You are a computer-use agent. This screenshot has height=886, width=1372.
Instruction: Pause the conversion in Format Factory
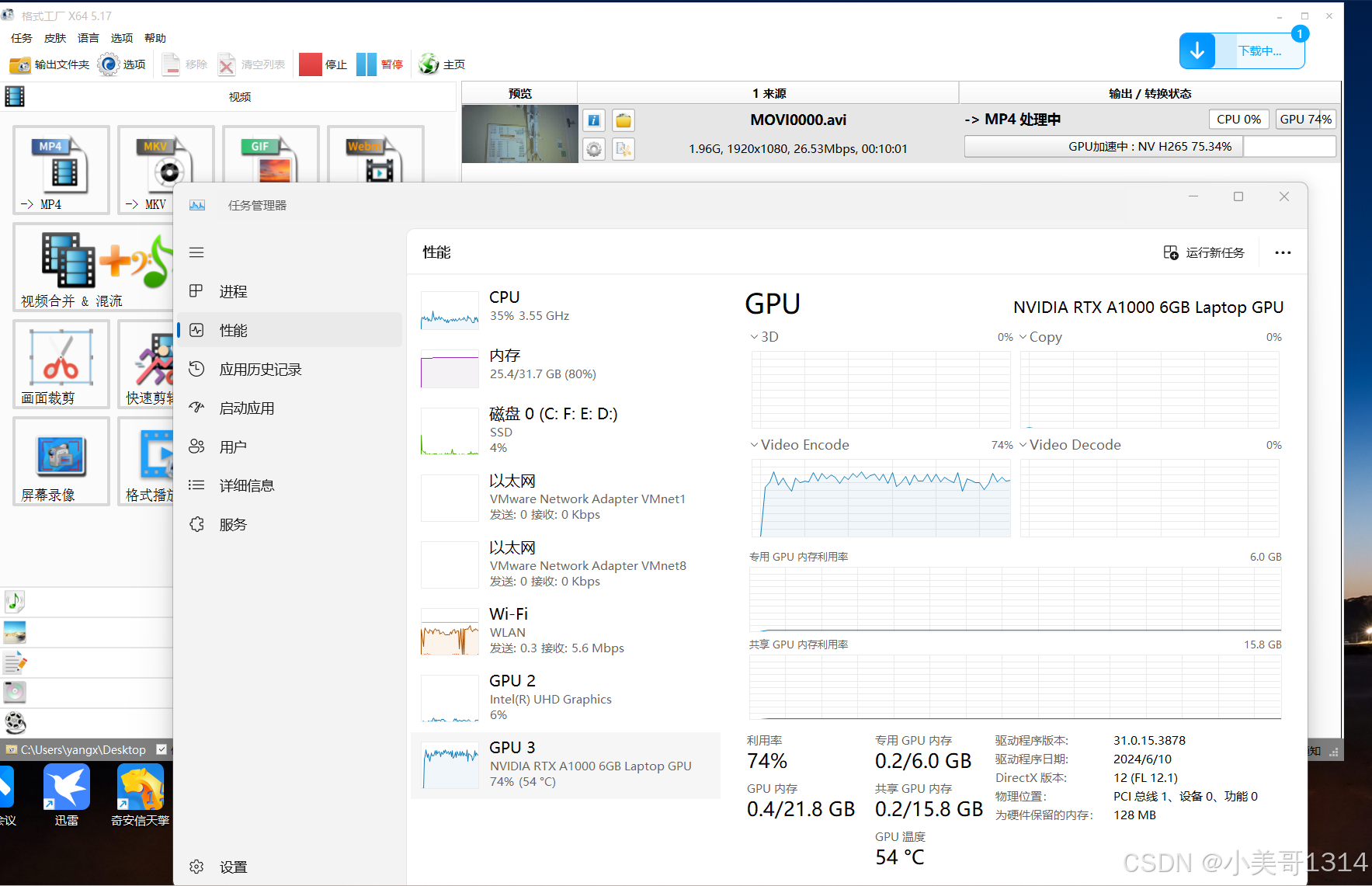click(x=380, y=64)
